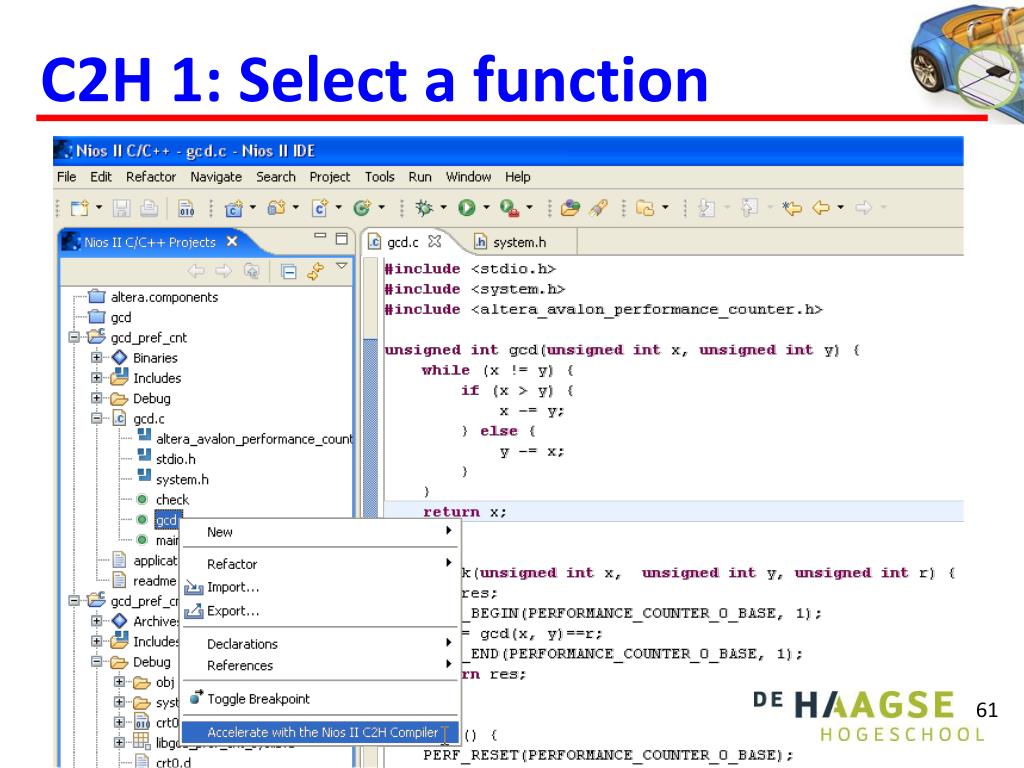The height and width of the screenshot is (768, 1024).
Task: Click the External Tools run icon
Action: tap(509, 208)
